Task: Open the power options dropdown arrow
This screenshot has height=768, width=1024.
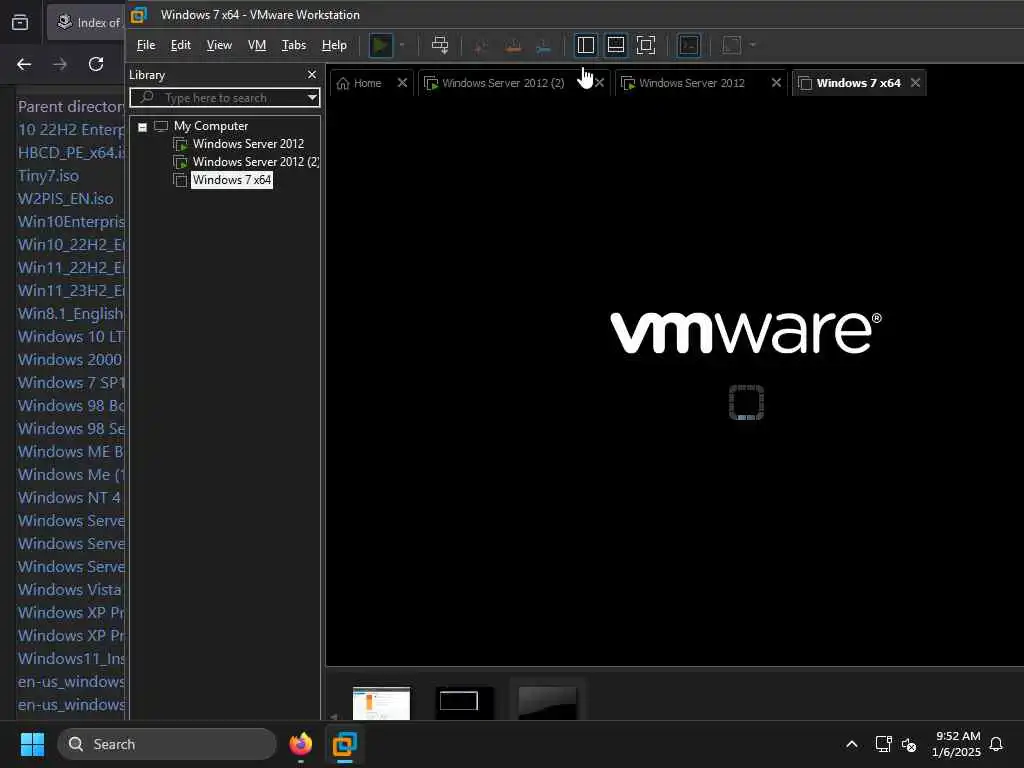Action: click(402, 45)
